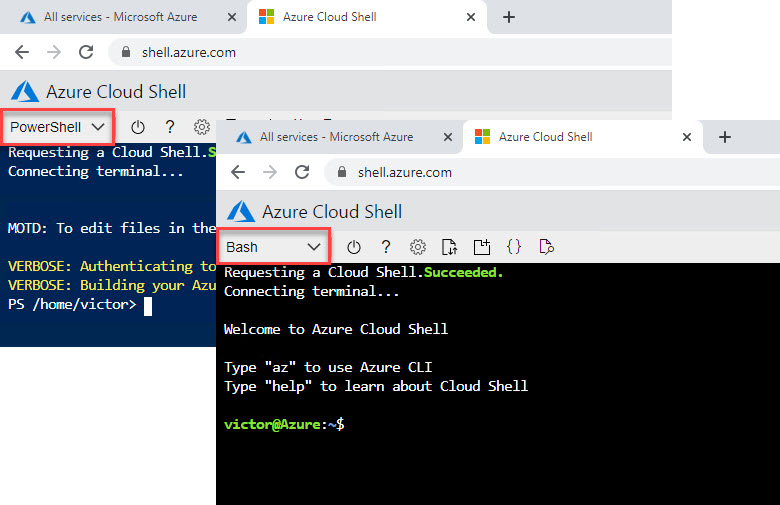Click 'VERBOSE: Authenticating to' line in PowerShell
The image size is (780, 505).
(112, 266)
